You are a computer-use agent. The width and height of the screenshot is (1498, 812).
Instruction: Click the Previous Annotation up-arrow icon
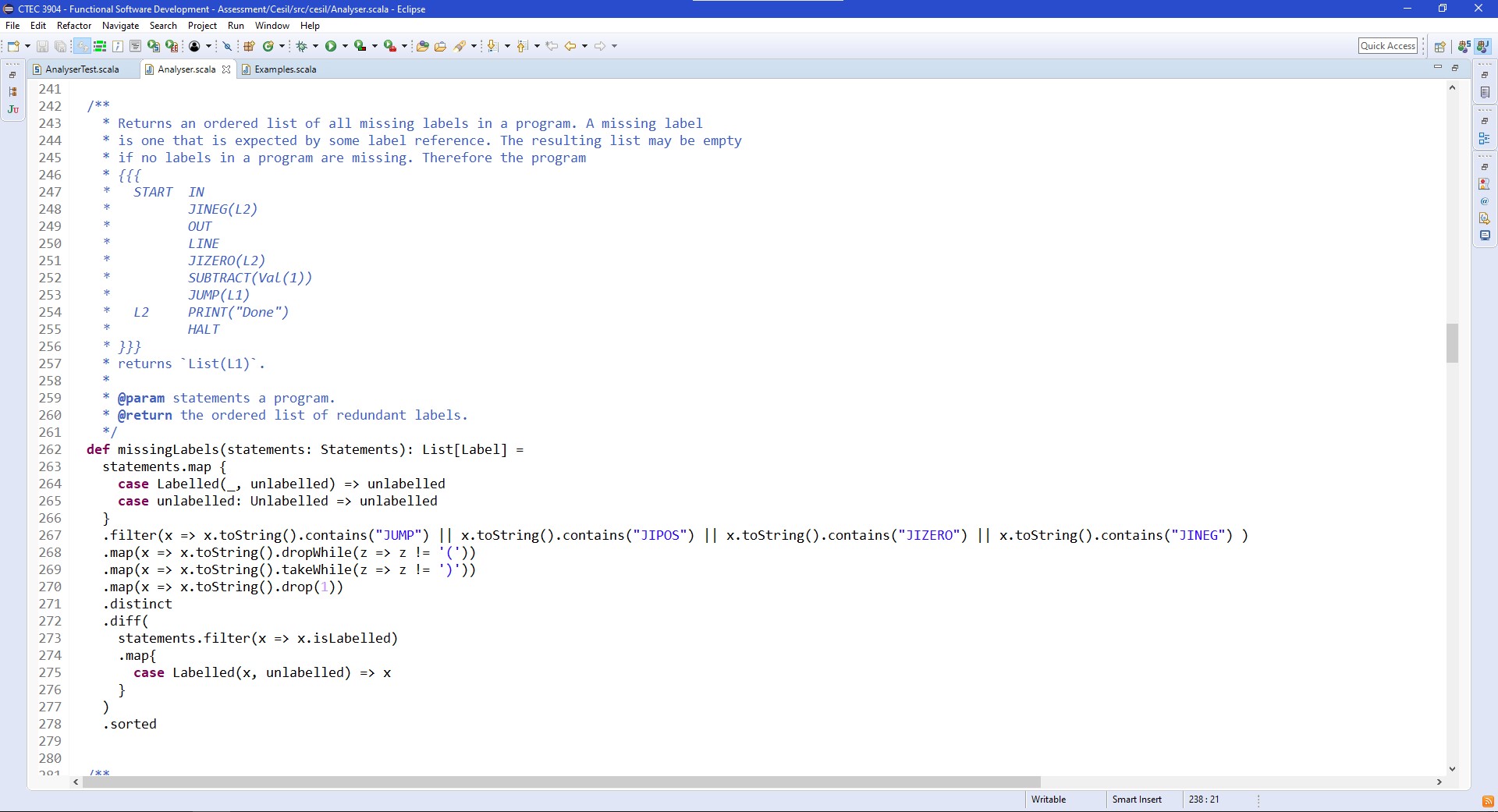click(522, 46)
